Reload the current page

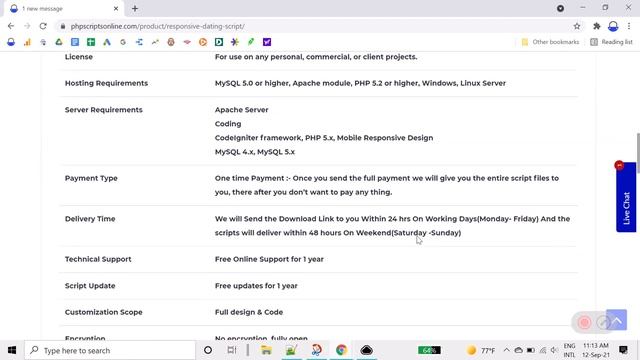point(43,26)
